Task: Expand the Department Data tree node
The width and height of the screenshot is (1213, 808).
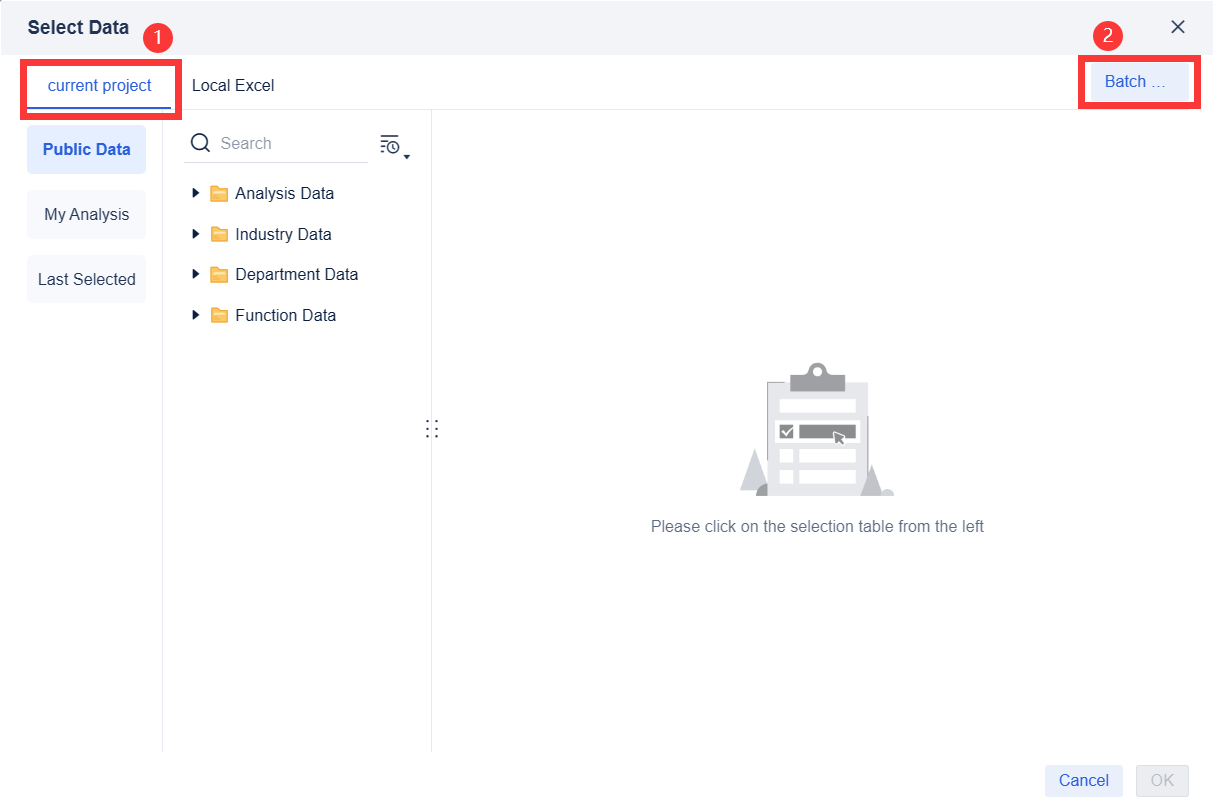Action: click(196, 274)
